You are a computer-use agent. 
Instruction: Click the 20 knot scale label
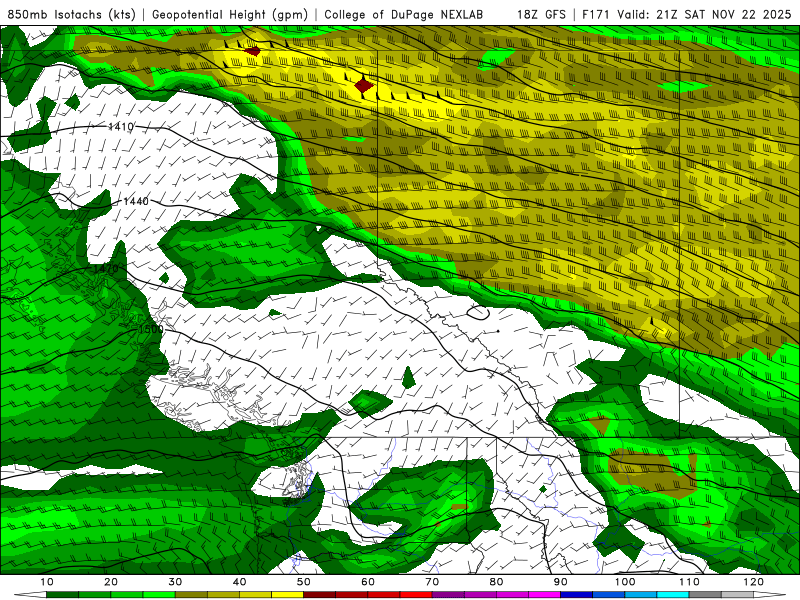[111, 582]
